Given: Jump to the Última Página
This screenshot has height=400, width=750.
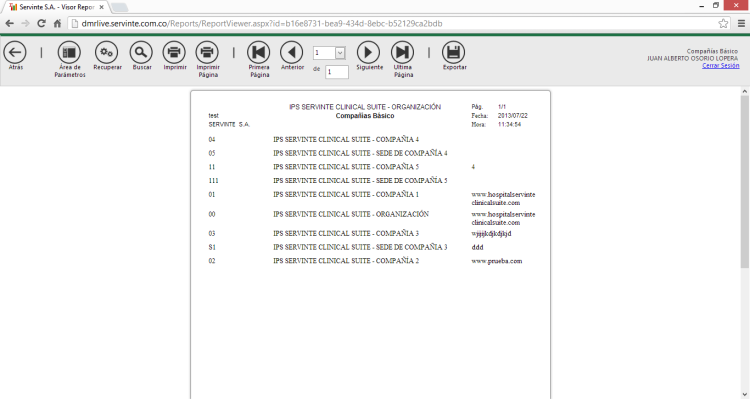Looking at the screenshot, I should 403,52.
